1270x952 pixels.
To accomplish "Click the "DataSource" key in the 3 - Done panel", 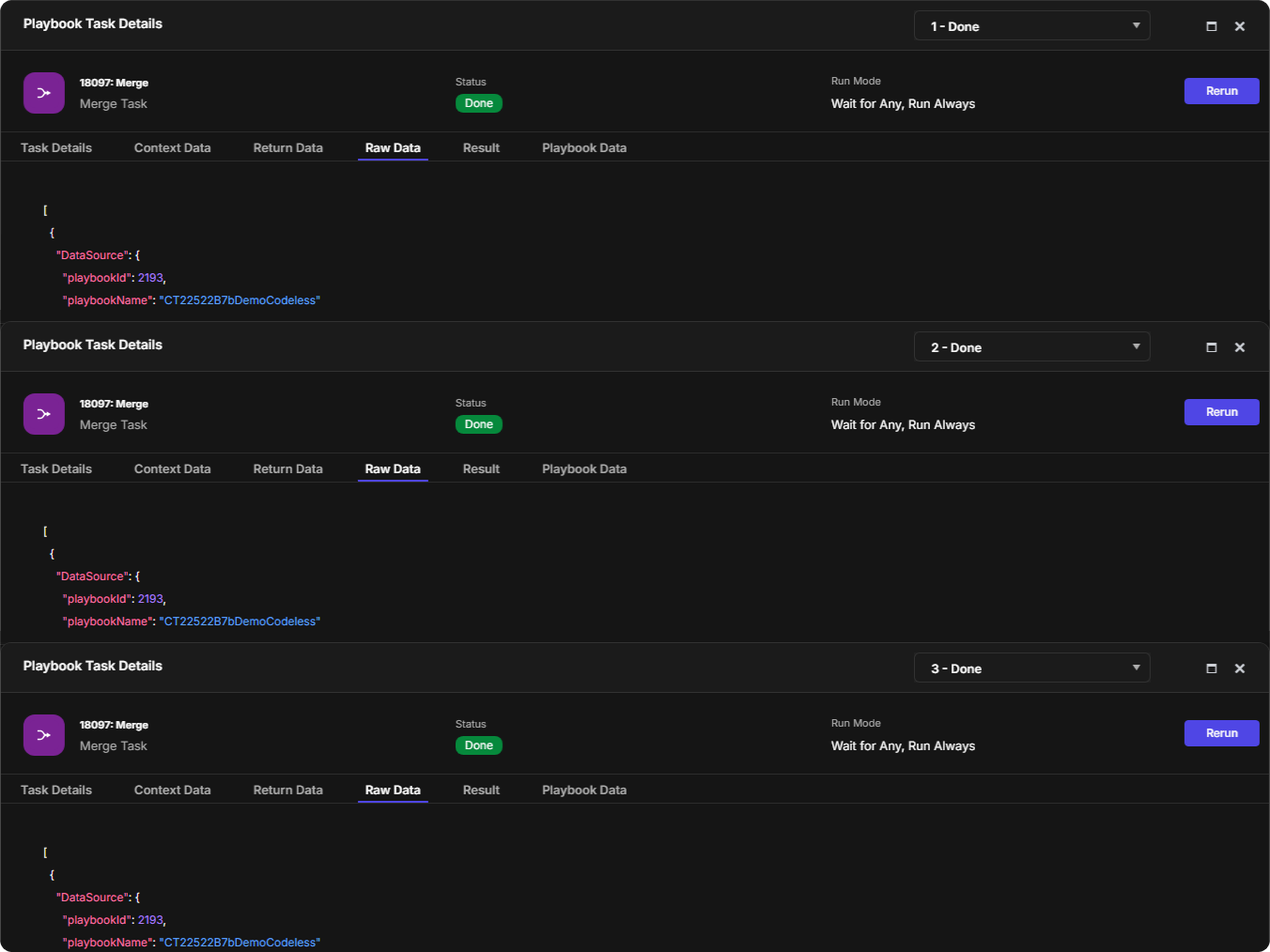I will tap(92, 898).
